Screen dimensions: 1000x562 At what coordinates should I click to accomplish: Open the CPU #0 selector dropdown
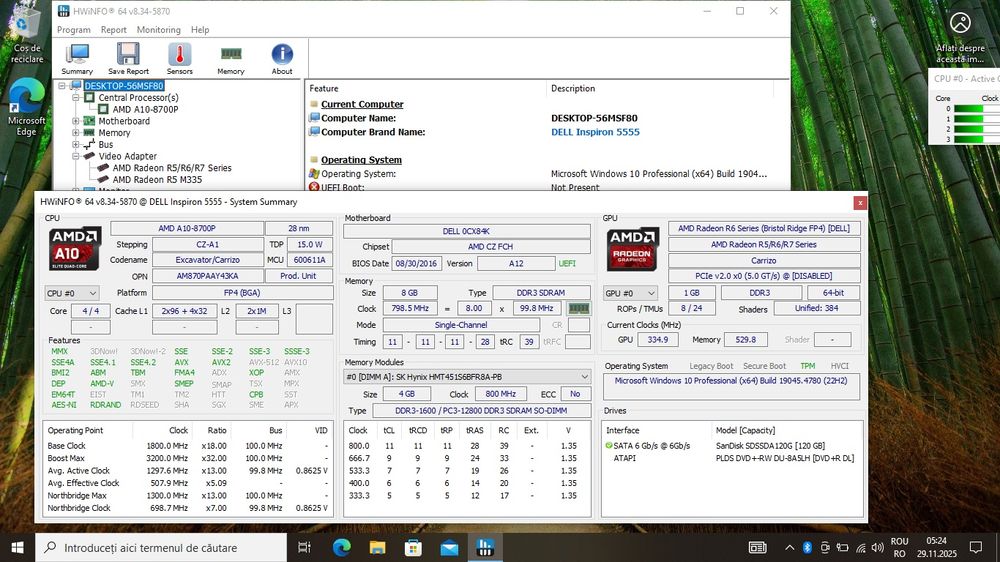coord(71,293)
